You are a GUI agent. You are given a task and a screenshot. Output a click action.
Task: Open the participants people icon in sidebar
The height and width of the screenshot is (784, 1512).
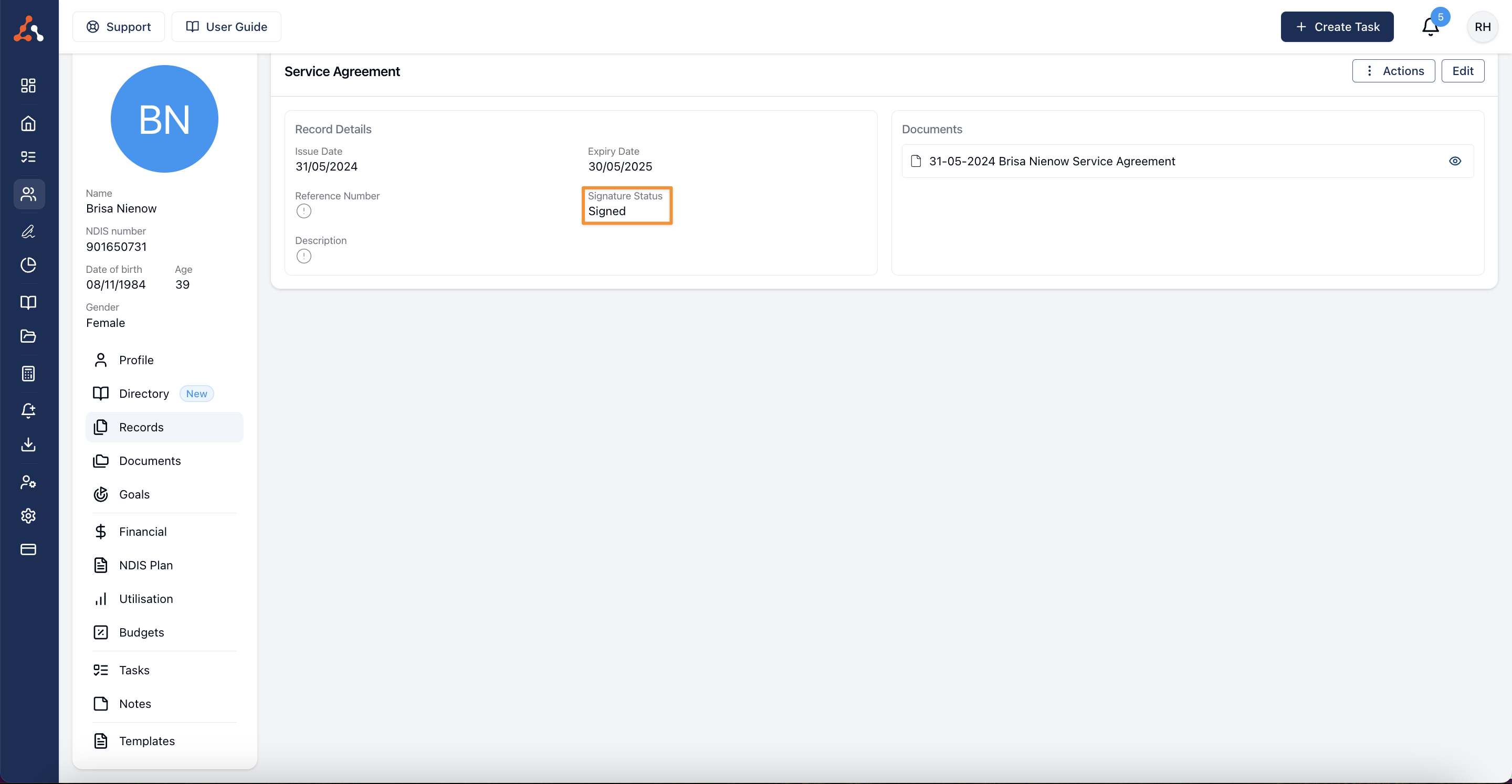click(29, 194)
